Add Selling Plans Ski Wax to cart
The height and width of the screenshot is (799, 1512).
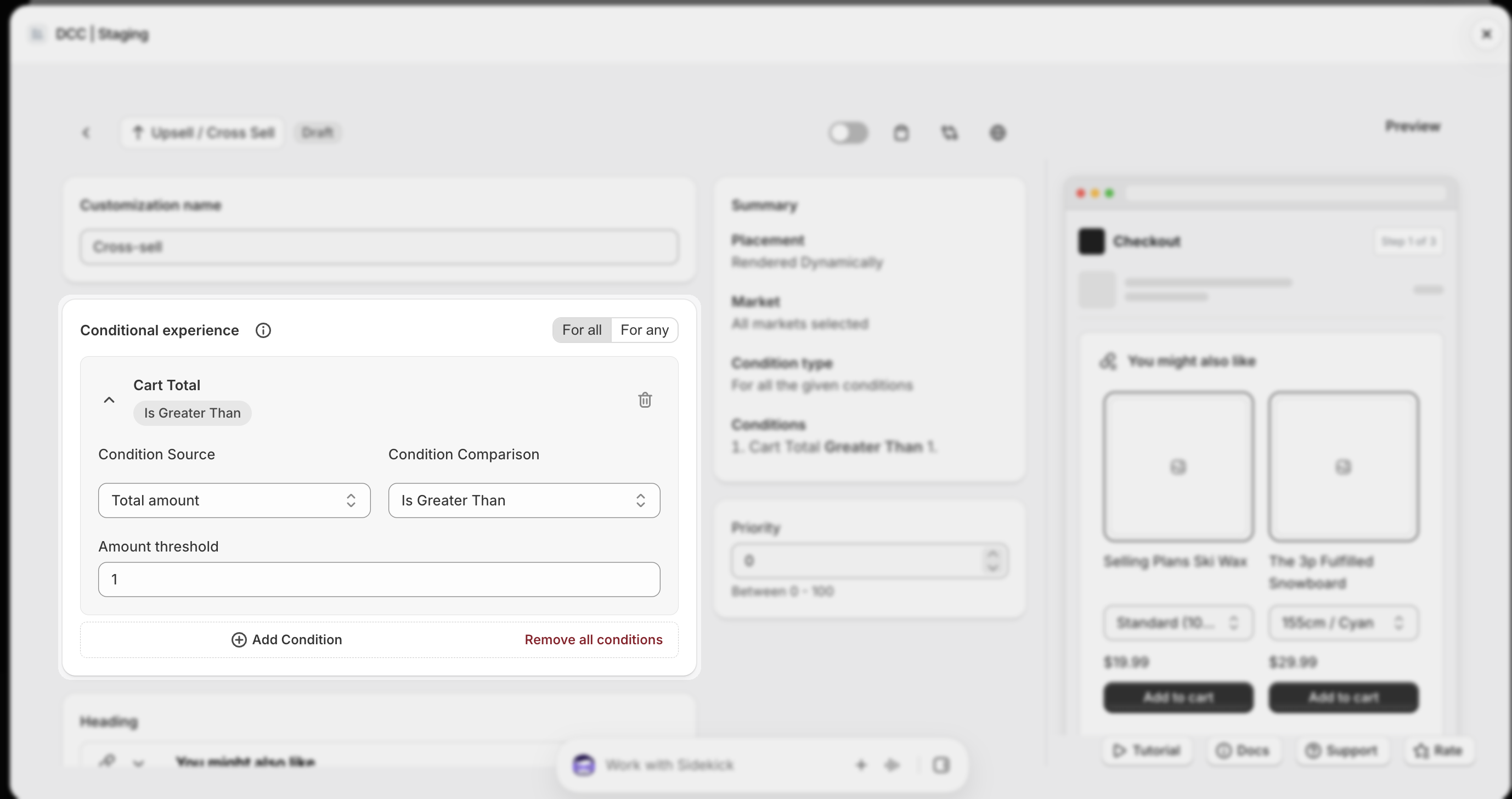(x=1178, y=697)
